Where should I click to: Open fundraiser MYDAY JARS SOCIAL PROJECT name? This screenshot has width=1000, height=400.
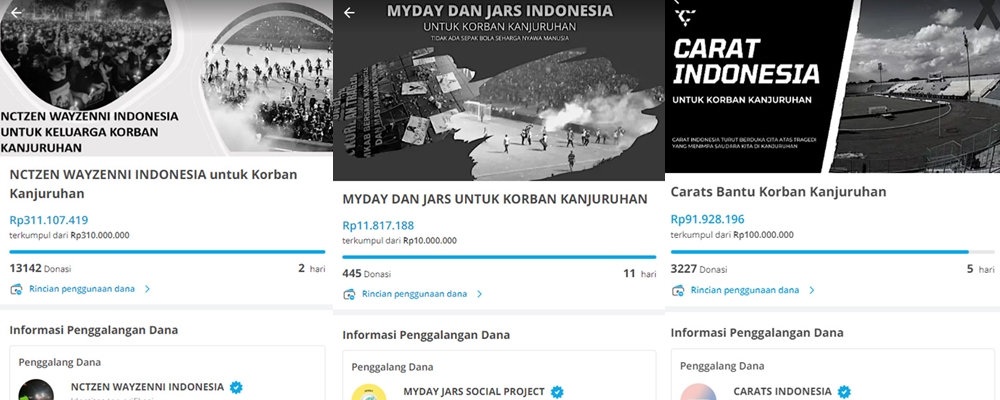(x=474, y=392)
